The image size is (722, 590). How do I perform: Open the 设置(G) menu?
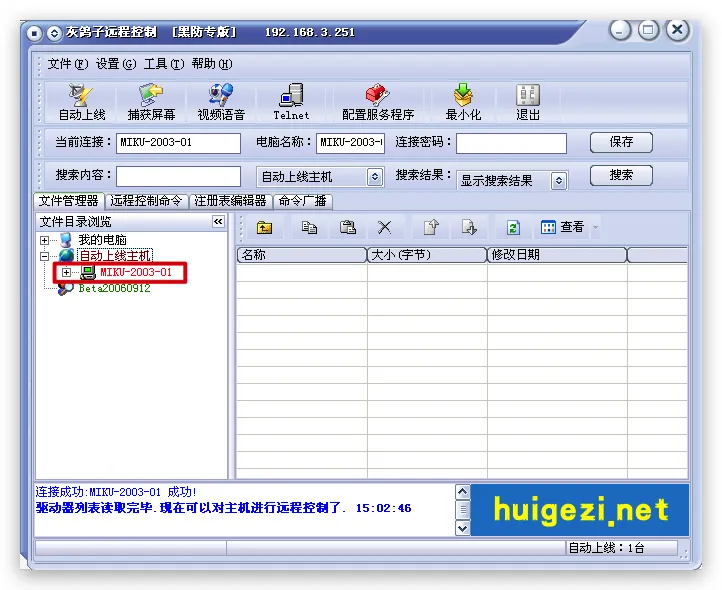pyautogui.click(x=116, y=64)
